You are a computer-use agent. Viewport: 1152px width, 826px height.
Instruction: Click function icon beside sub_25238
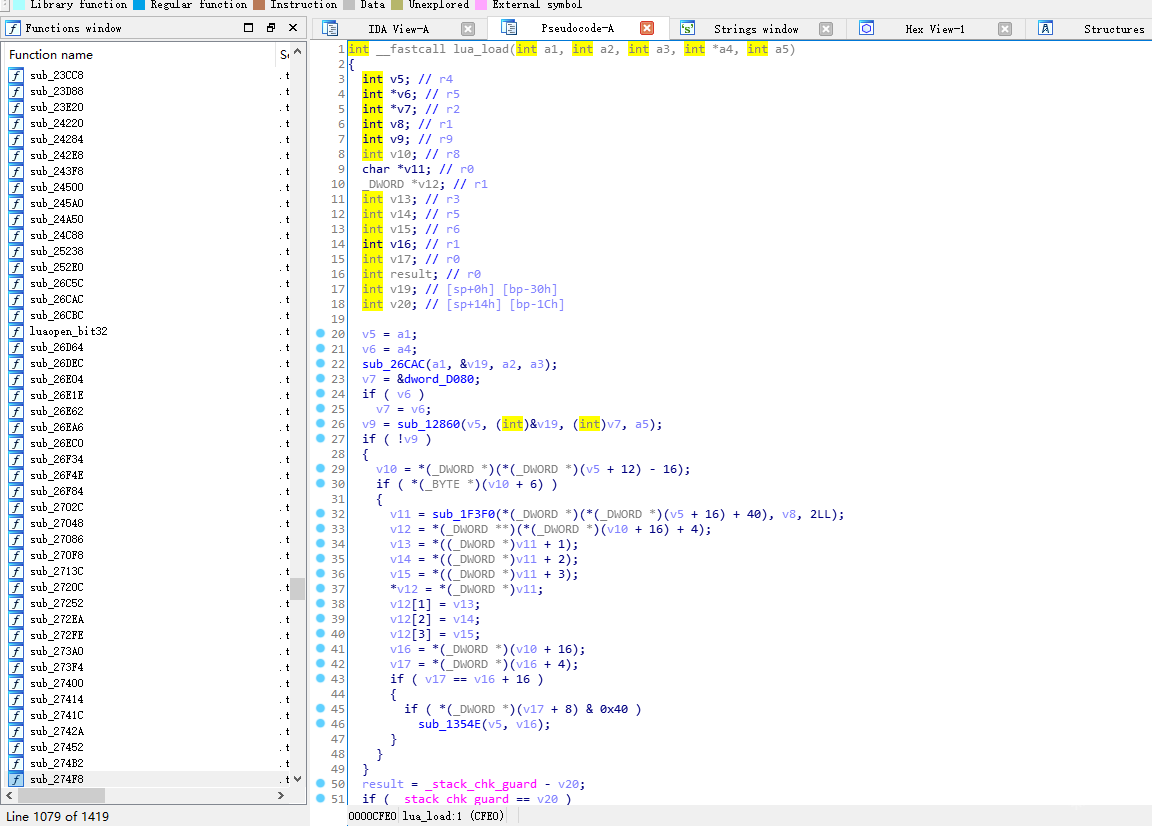point(16,251)
